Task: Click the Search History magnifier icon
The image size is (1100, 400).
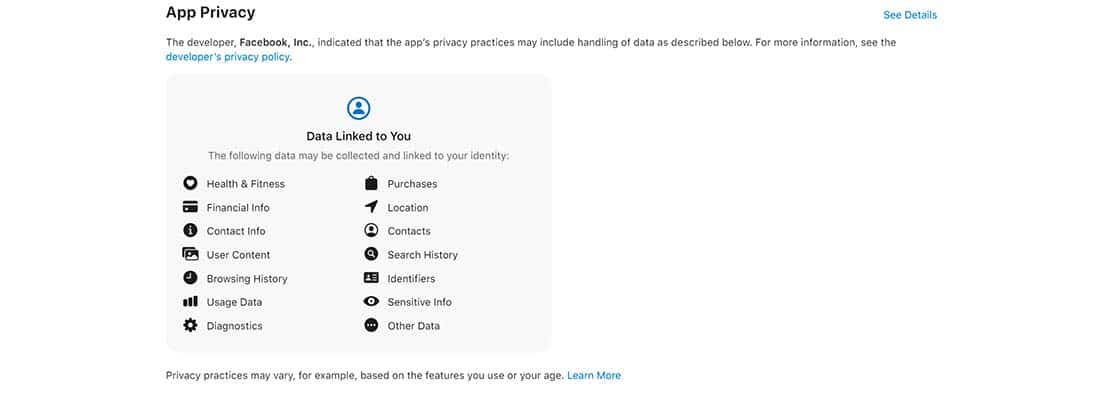Action: point(371,254)
